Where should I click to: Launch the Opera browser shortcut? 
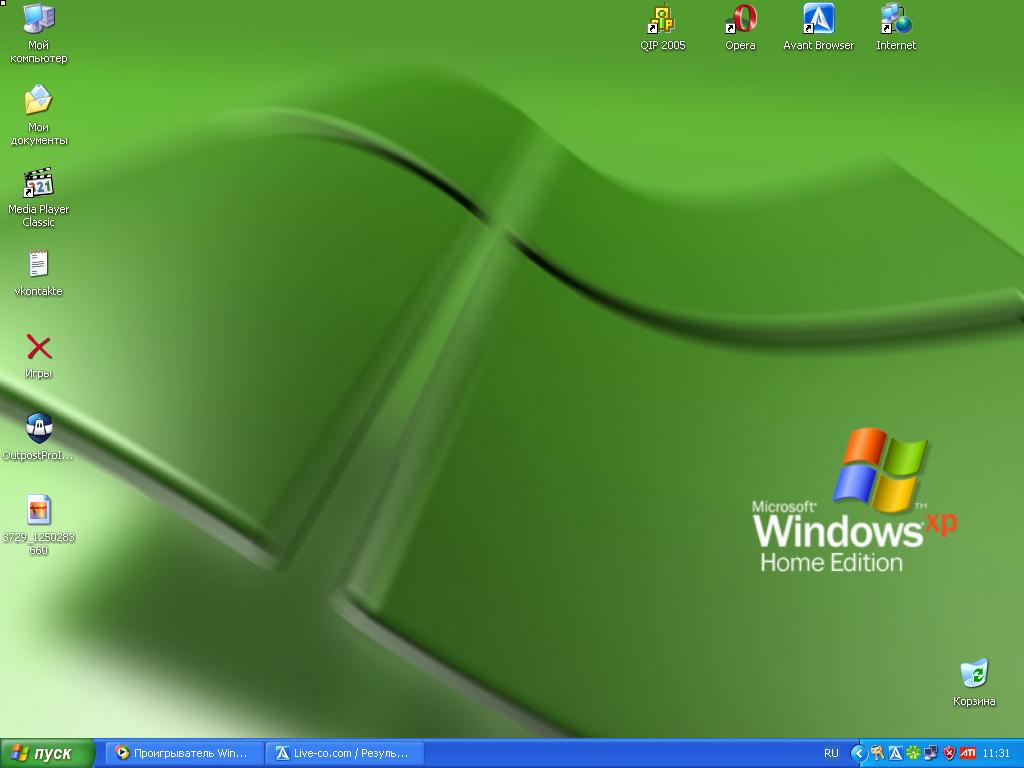point(740,20)
